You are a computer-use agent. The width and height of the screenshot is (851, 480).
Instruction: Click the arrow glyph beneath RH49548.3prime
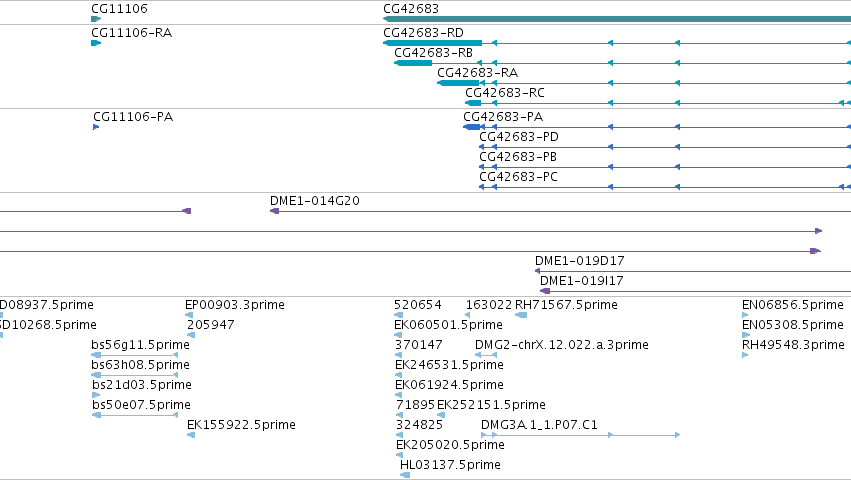[x=745, y=355]
